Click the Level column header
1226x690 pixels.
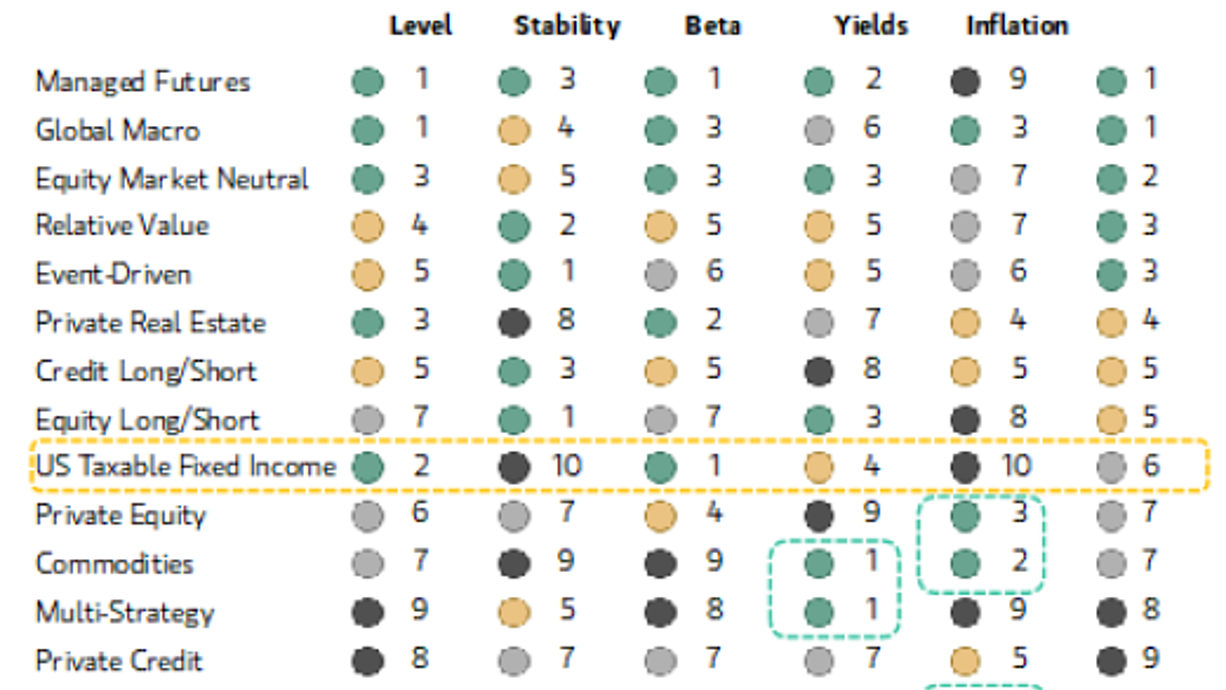420,25
